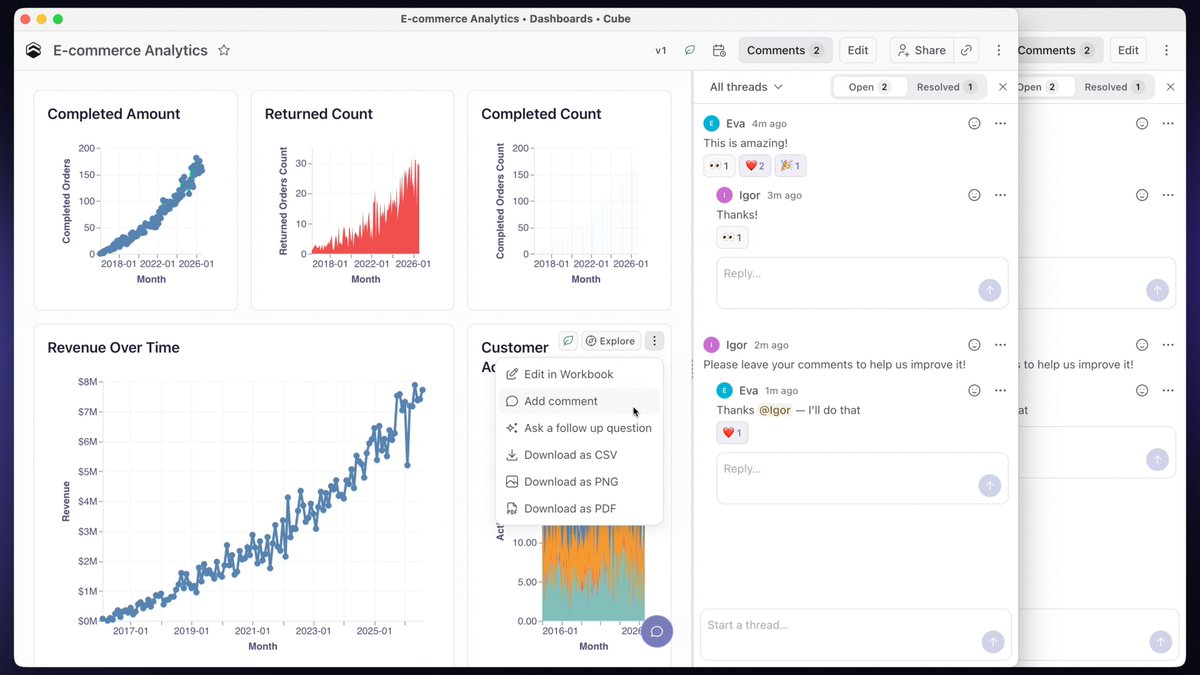Add emoji reaction to Eva's "Thanks @Igor" reply

coord(974,390)
